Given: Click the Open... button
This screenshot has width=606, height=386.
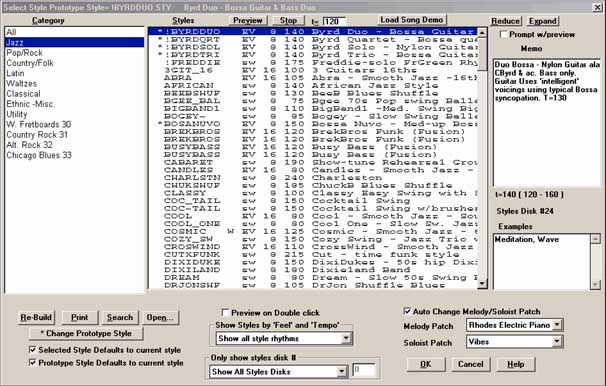Looking at the screenshot, I should pos(160,318).
